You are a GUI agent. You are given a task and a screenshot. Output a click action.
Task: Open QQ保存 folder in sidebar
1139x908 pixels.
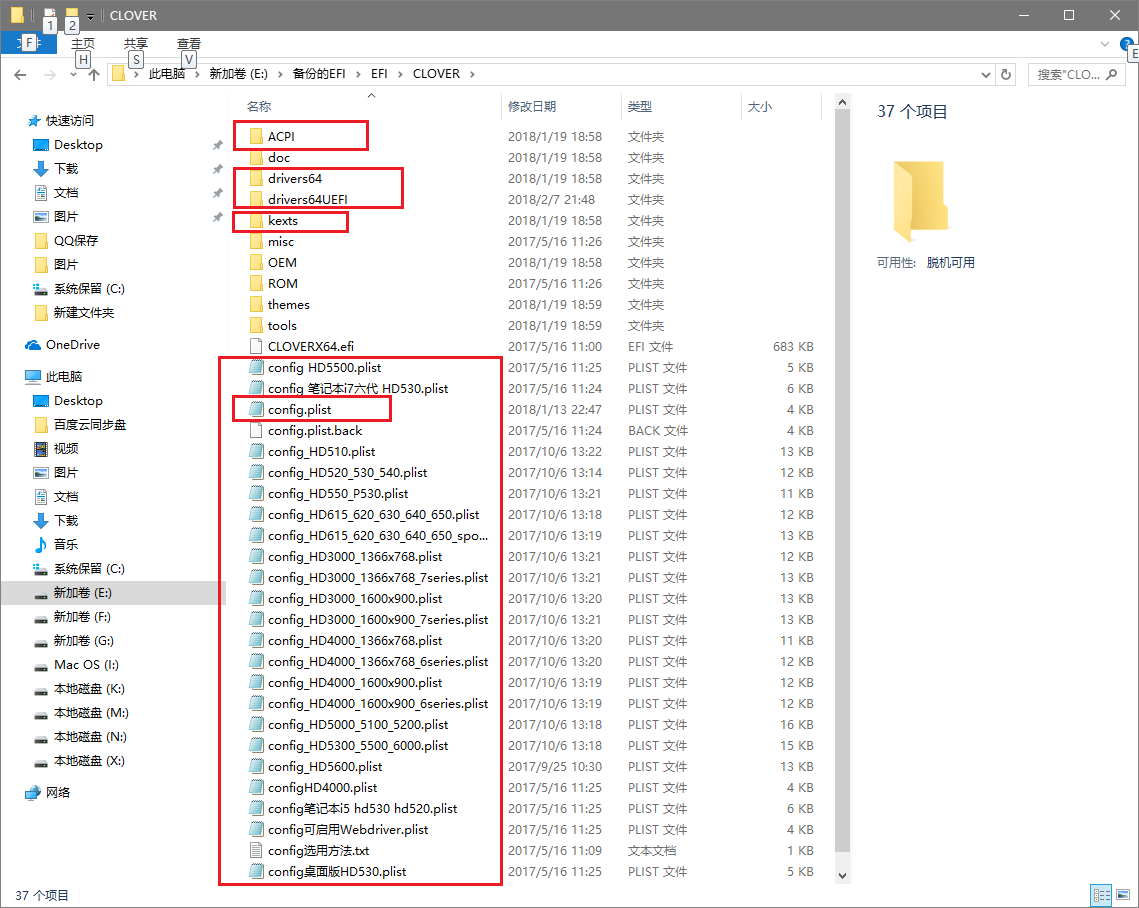tap(76, 241)
